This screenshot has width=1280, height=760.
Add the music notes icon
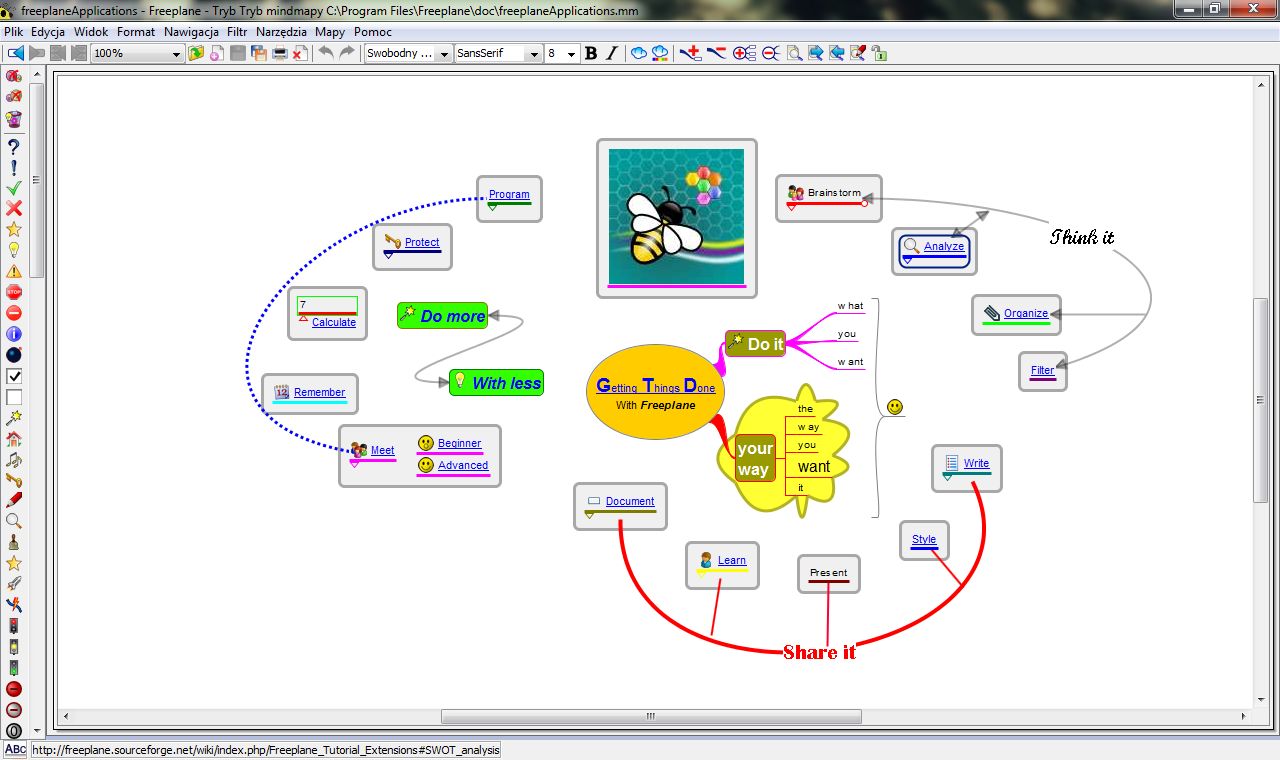(x=14, y=460)
